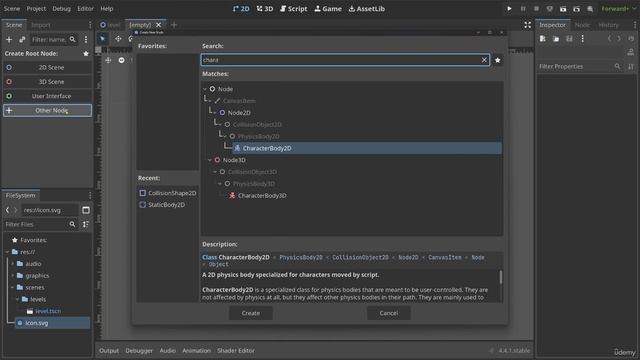The width and height of the screenshot is (640, 360).
Task: Confirm with the Create button
Action: (251, 313)
